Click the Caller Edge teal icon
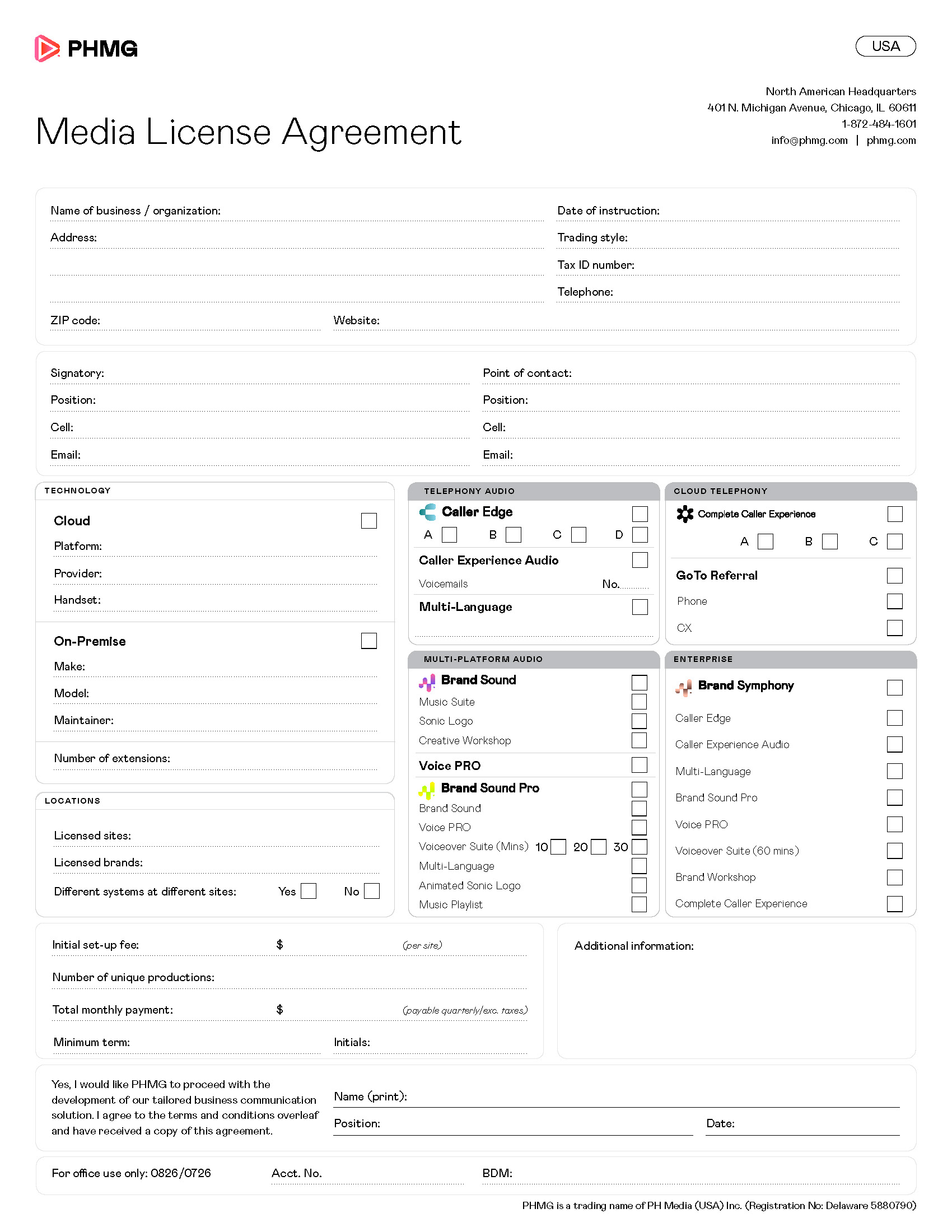This screenshot has height=1232, width=952. point(427,512)
